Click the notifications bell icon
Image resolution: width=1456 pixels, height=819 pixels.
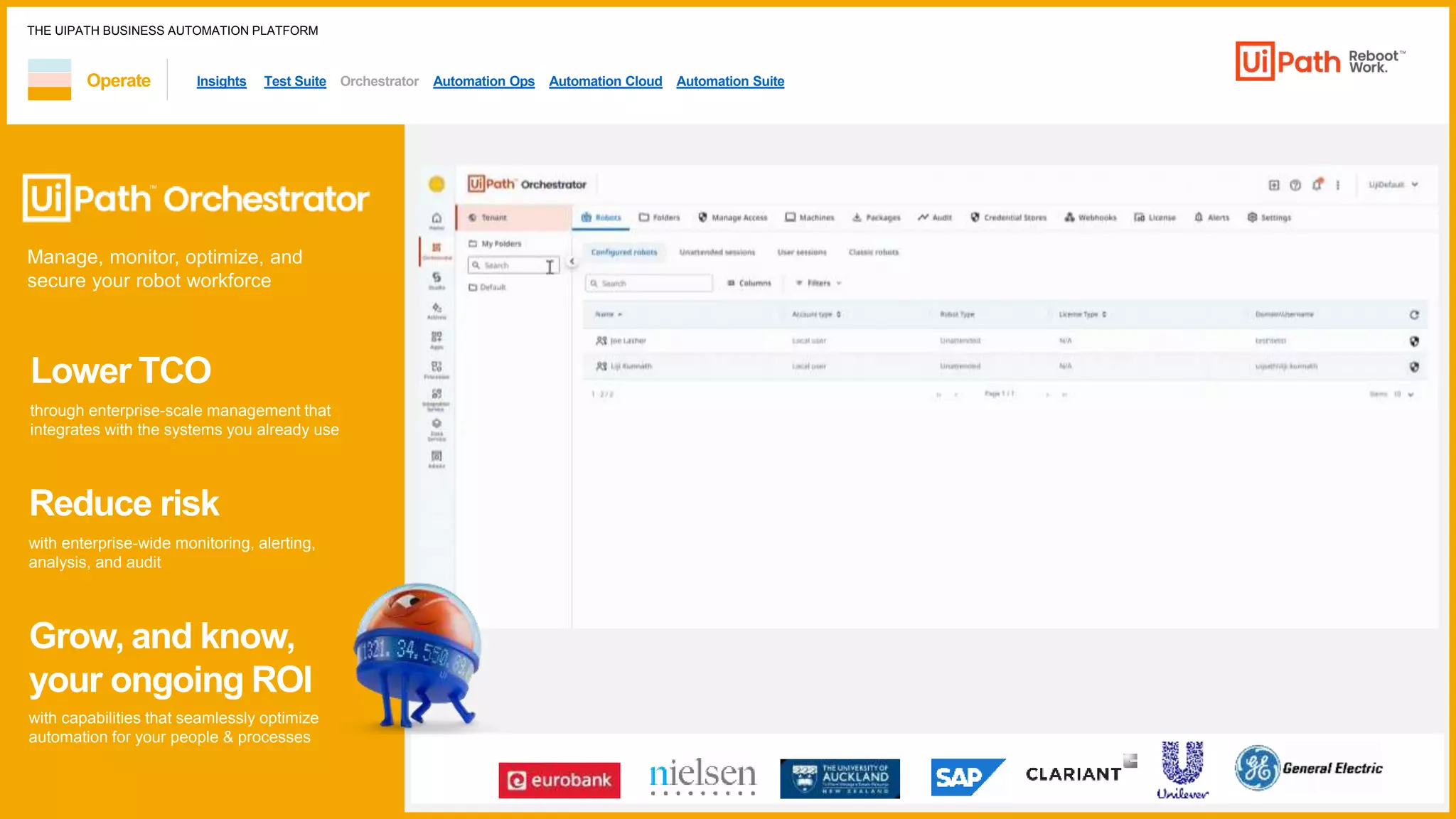[1317, 185]
